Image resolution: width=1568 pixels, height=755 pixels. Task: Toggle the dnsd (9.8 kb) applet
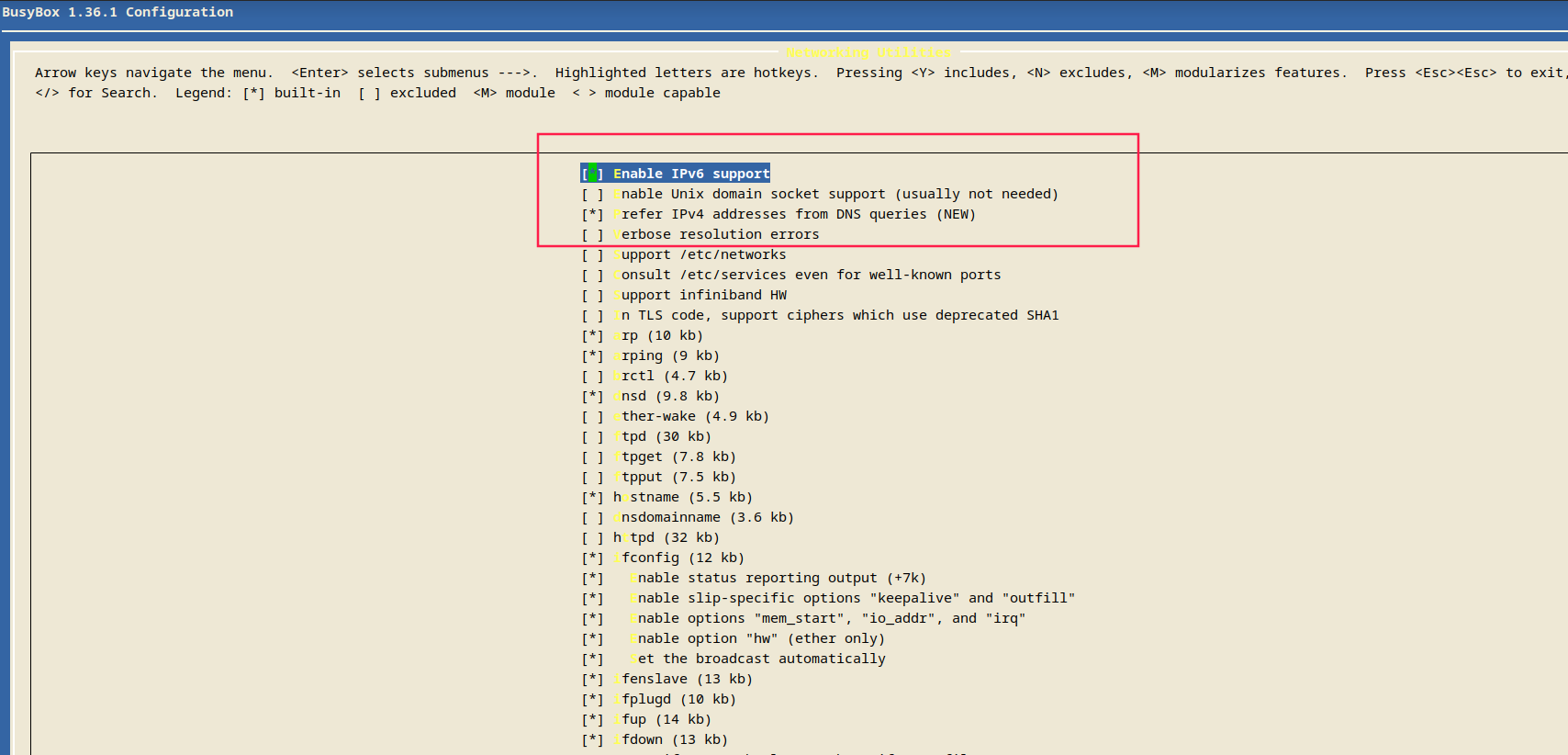point(651,396)
